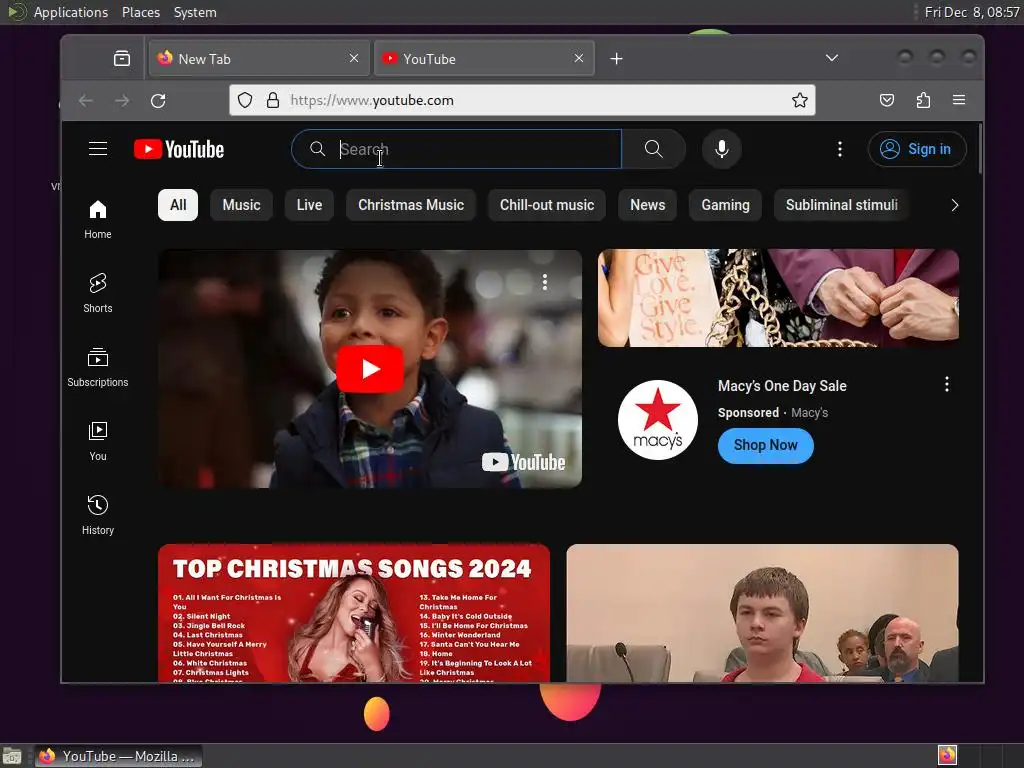Bookmark this page with the star
The image size is (1024, 768).
799,100
